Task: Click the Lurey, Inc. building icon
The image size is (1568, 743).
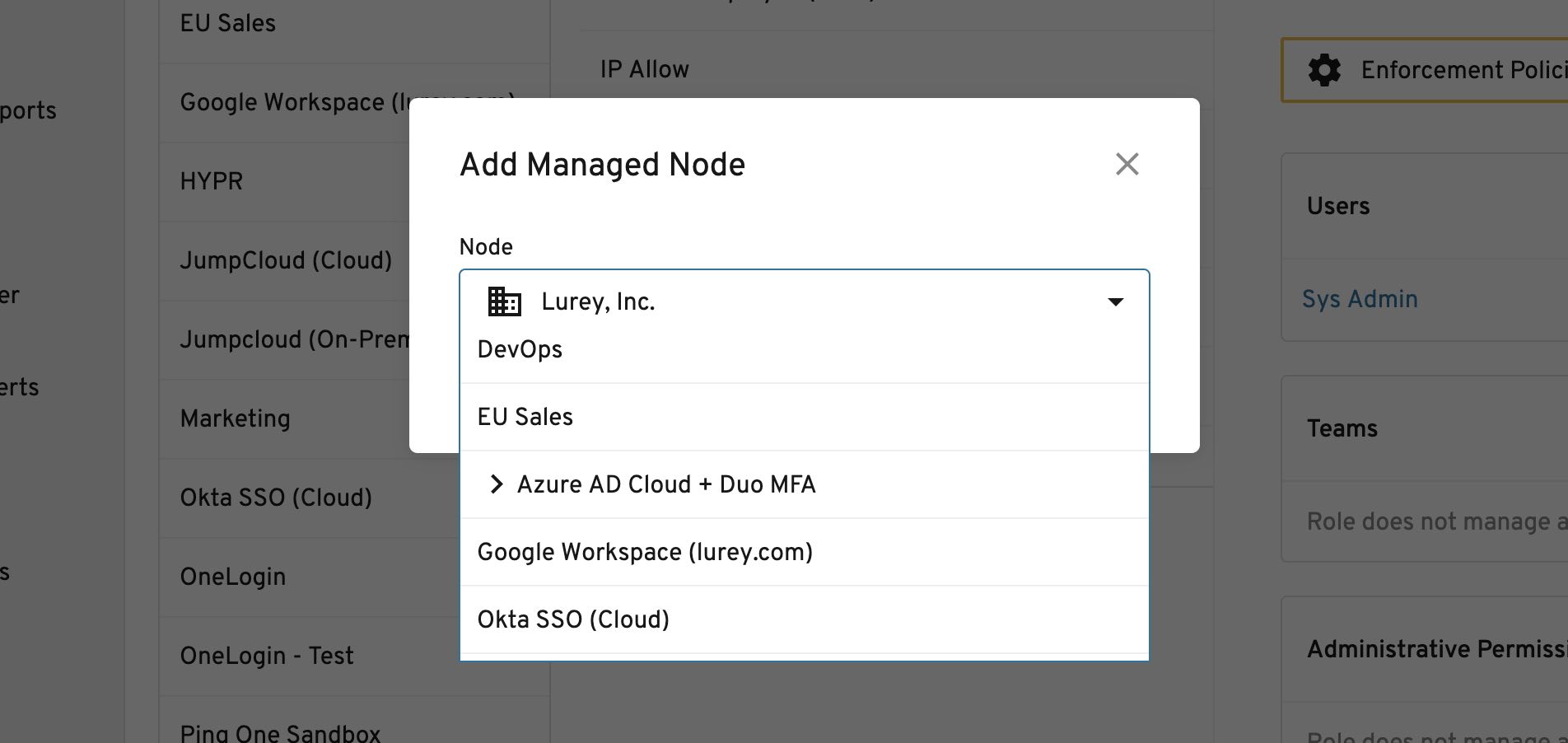Action: tap(504, 301)
